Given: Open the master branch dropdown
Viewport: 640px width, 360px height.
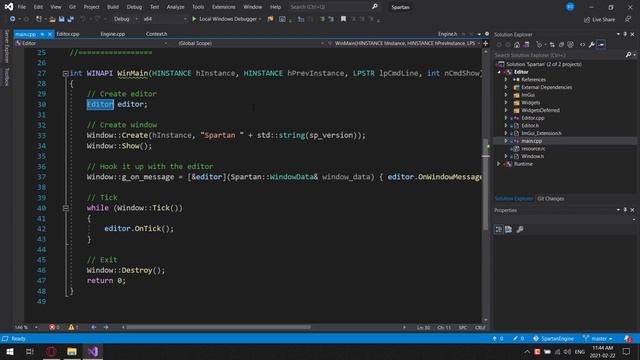Looking at the screenshot, I should [598, 339].
